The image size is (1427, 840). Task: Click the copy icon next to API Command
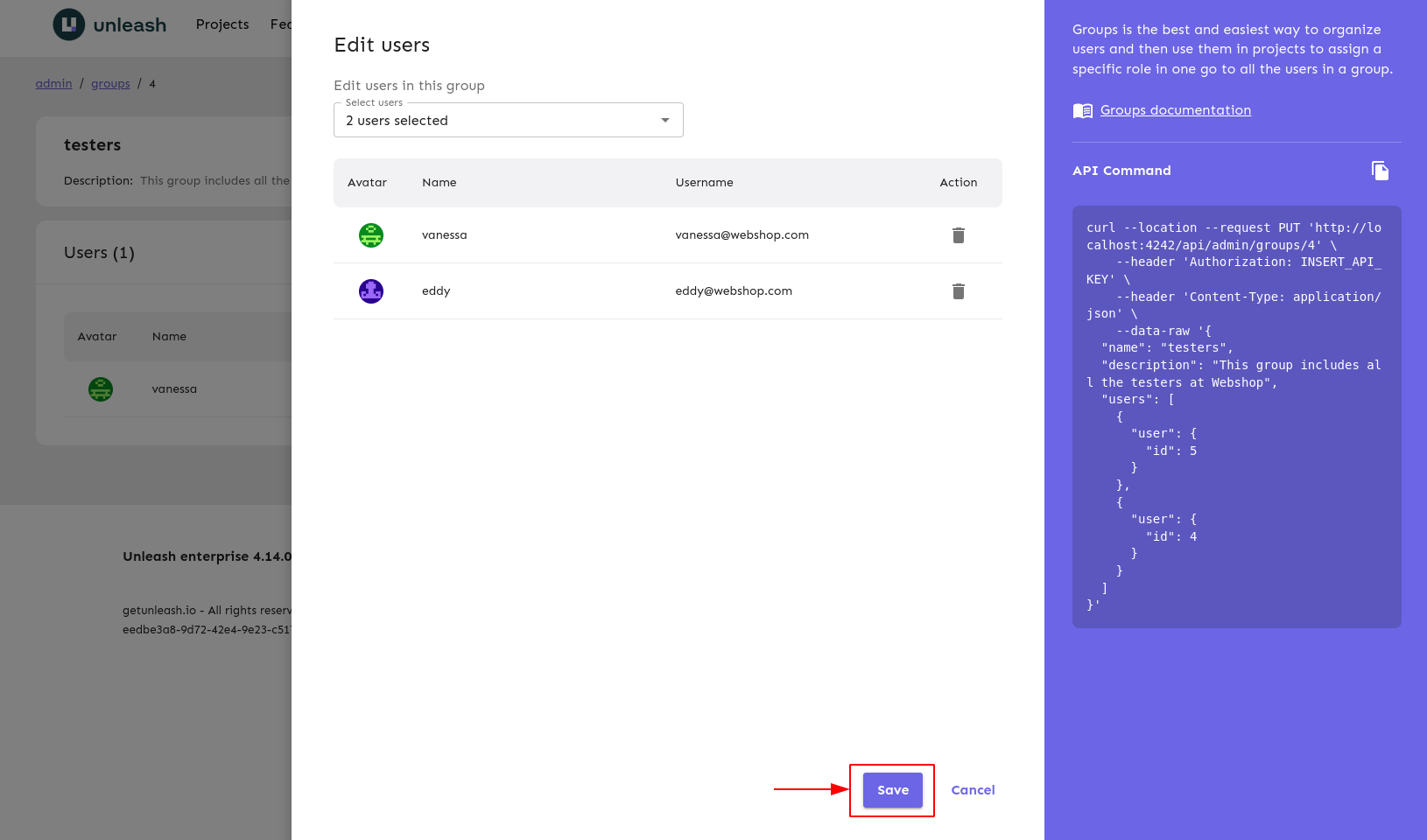pyautogui.click(x=1380, y=171)
